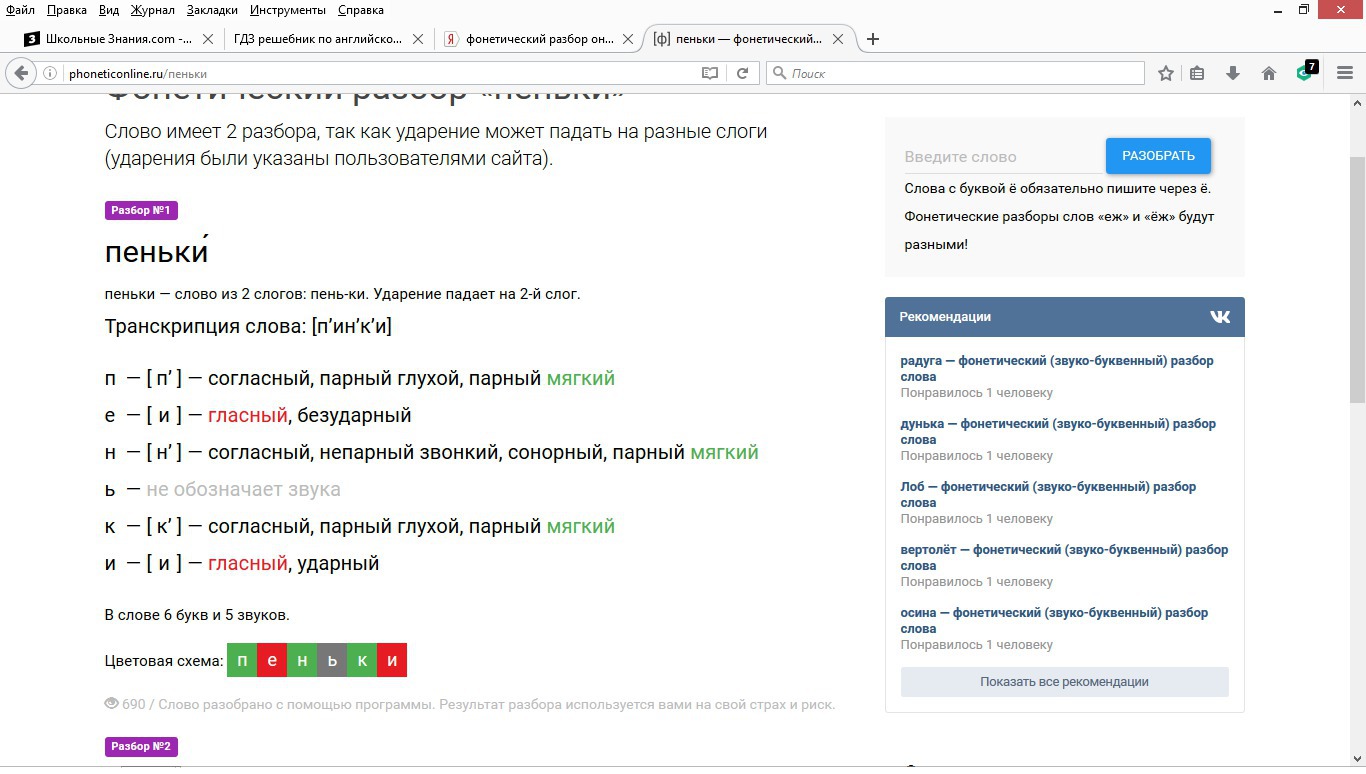Close the Школьные Знания.com tab
1366x774 pixels.
coord(208,39)
